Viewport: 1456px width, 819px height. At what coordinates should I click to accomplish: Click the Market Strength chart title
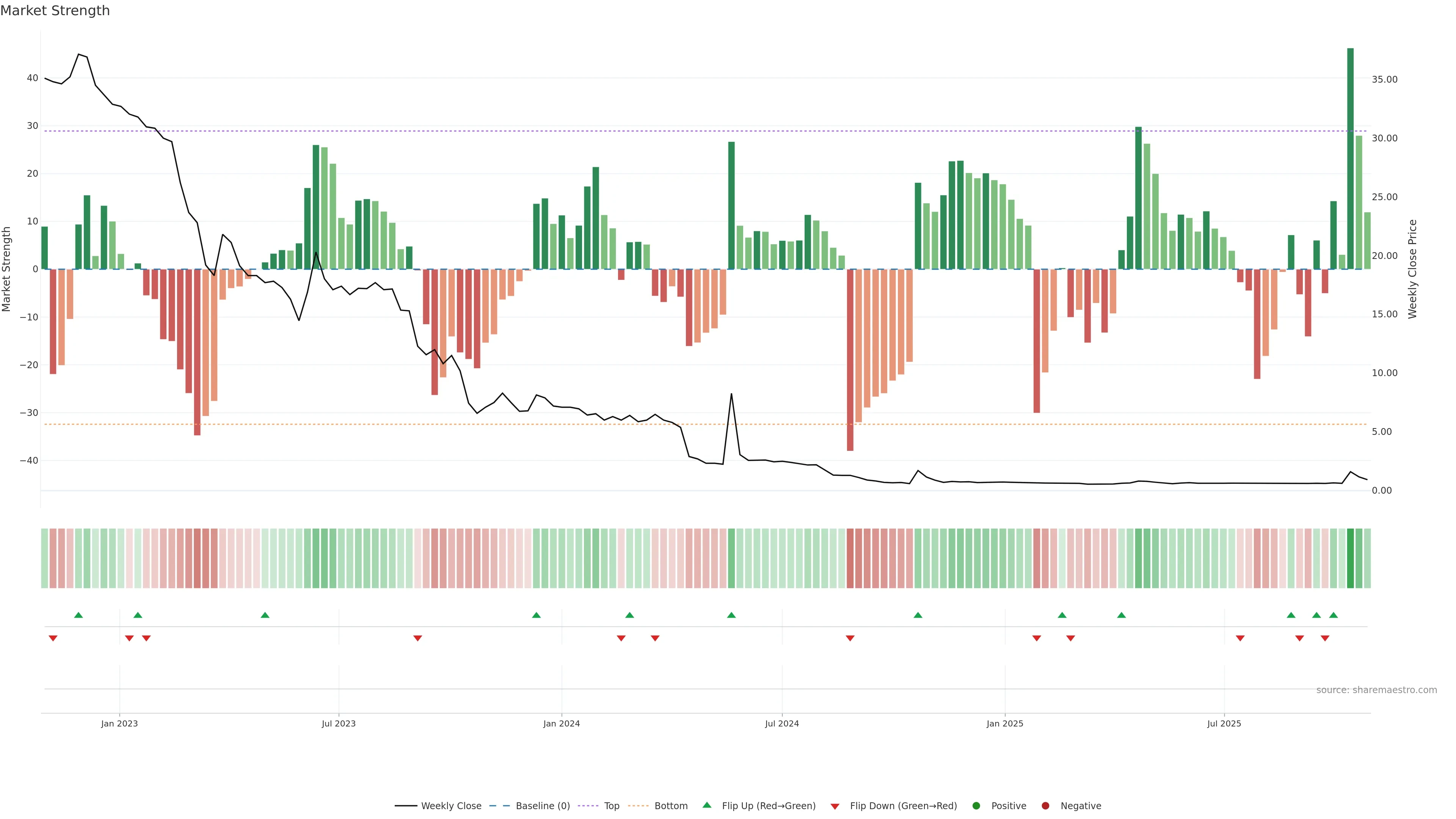tap(55, 11)
